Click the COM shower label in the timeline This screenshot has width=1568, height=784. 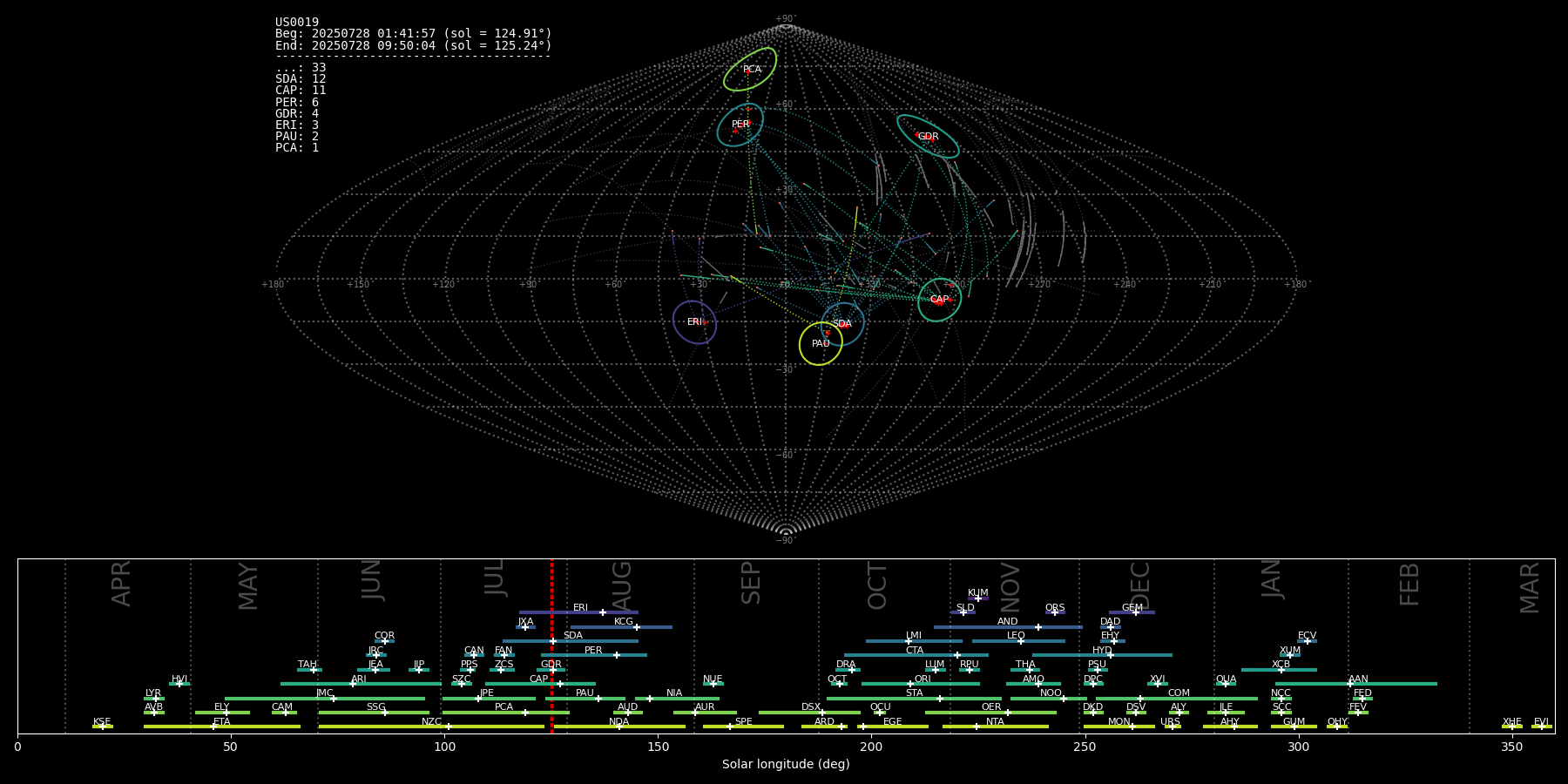click(1179, 693)
